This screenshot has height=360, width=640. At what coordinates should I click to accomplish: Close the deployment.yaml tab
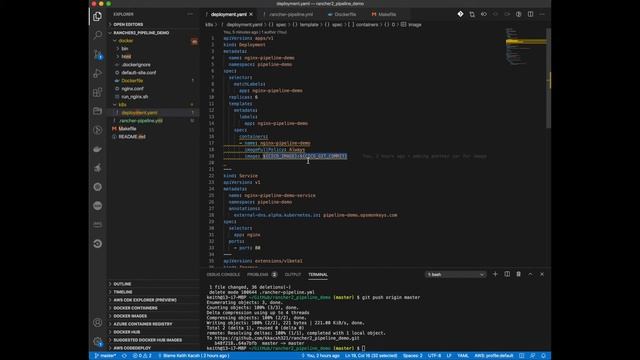(251, 14)
